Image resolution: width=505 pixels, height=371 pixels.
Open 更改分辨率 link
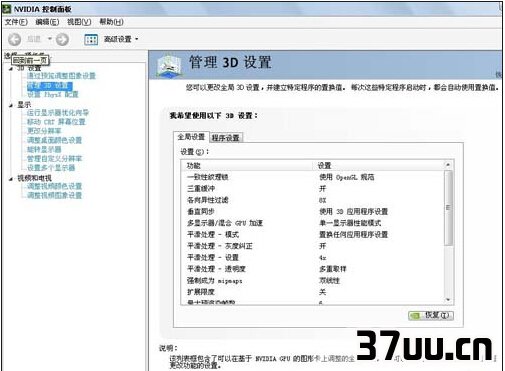(44, 131)
